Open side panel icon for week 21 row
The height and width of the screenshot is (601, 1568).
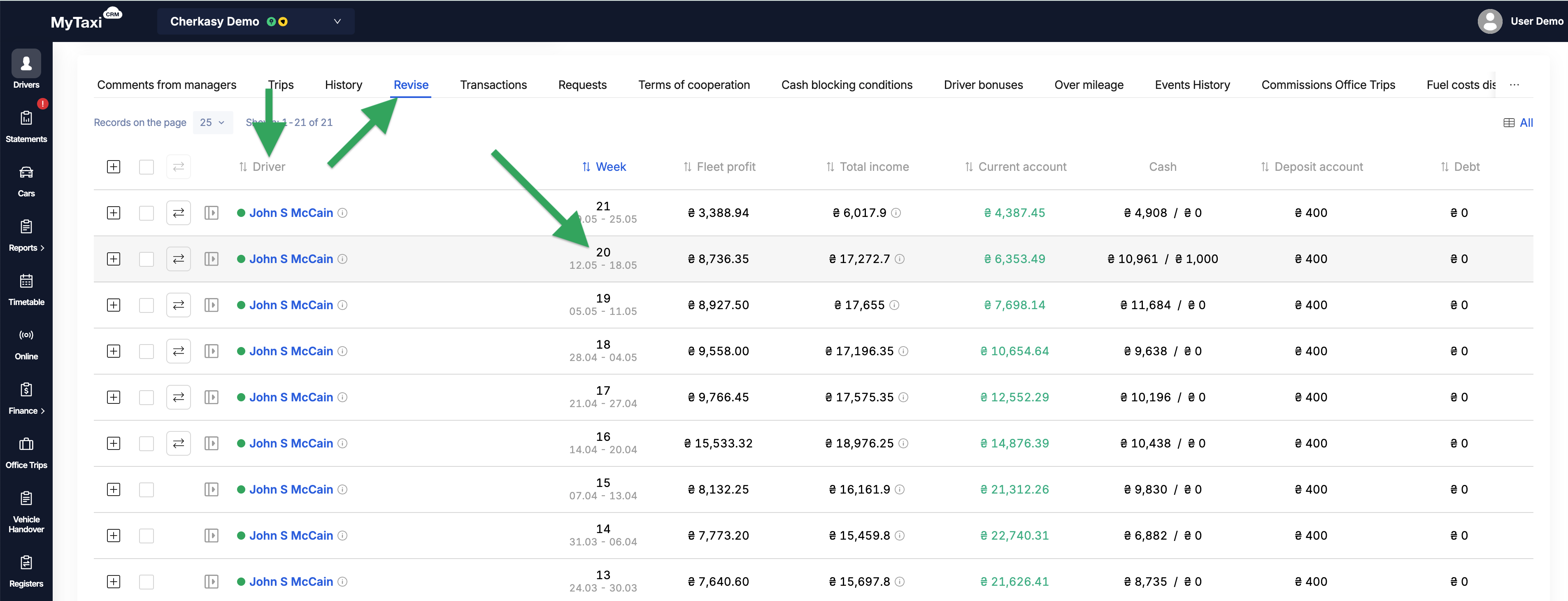[211, 213]
